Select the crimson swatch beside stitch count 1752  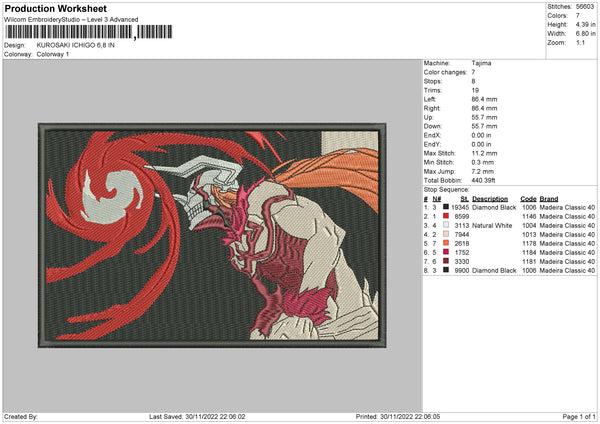point(446,252)
